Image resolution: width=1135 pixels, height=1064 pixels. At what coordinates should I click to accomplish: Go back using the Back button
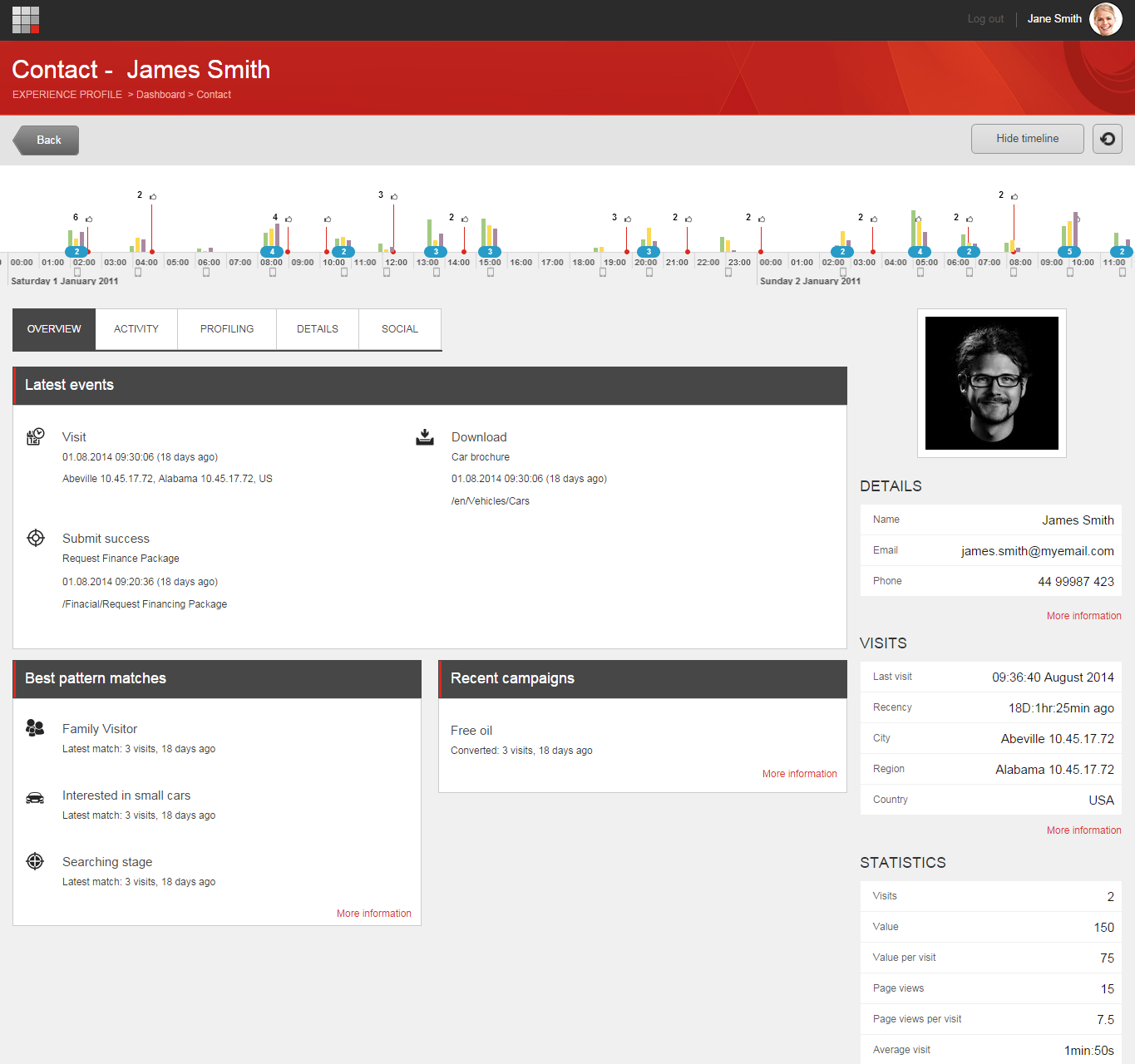[x=47, y=140]
